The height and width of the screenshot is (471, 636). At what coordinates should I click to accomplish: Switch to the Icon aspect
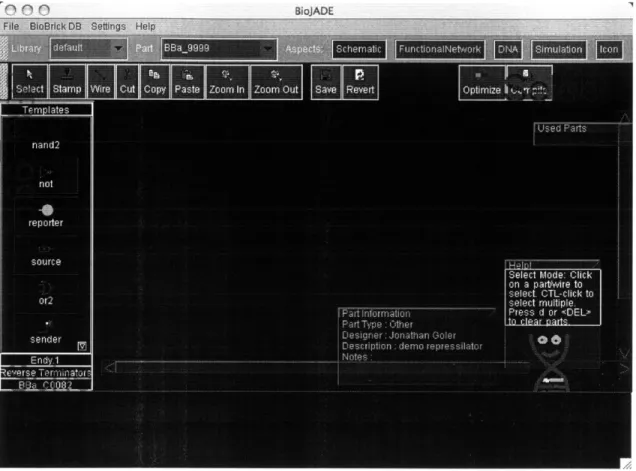coord(609,49)
